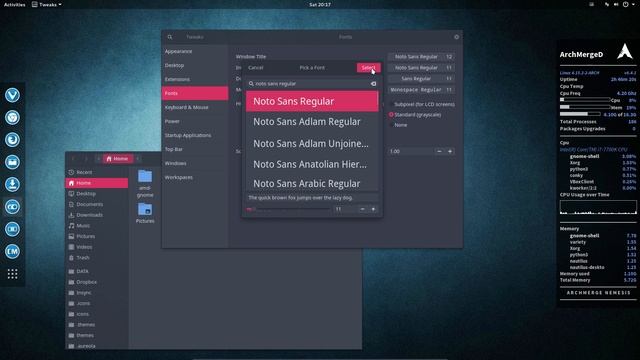Open Vivaldi browser from the dock
640x360 pixels.
[12, 95]
